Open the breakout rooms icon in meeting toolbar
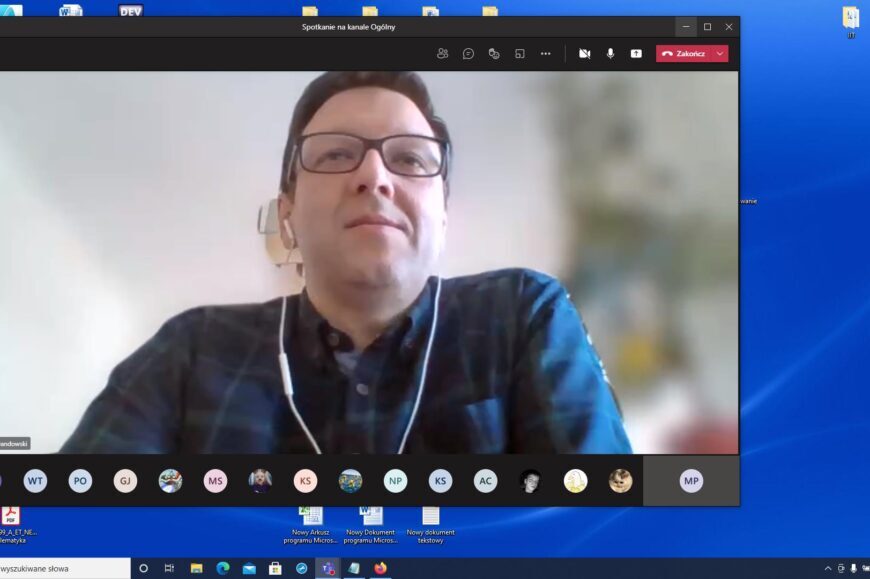This screenshot has height=579, width=870. click(x=520, y=54)
